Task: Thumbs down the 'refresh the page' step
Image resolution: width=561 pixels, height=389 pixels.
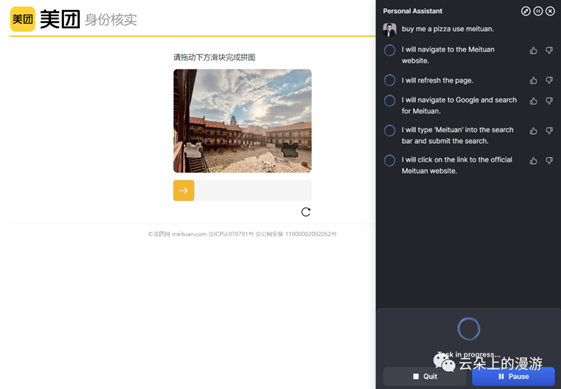Action: (x=549, y=81)
